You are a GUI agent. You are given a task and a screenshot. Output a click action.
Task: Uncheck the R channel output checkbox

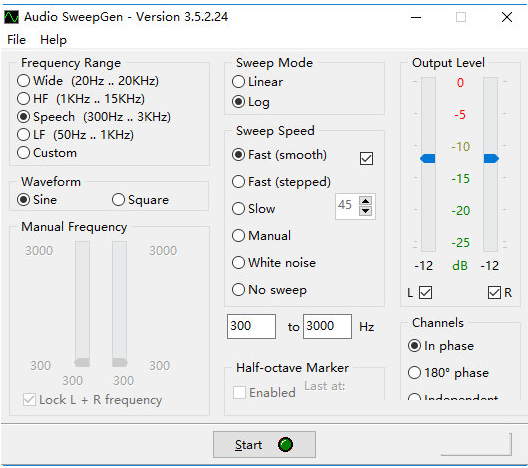[494, 292]
